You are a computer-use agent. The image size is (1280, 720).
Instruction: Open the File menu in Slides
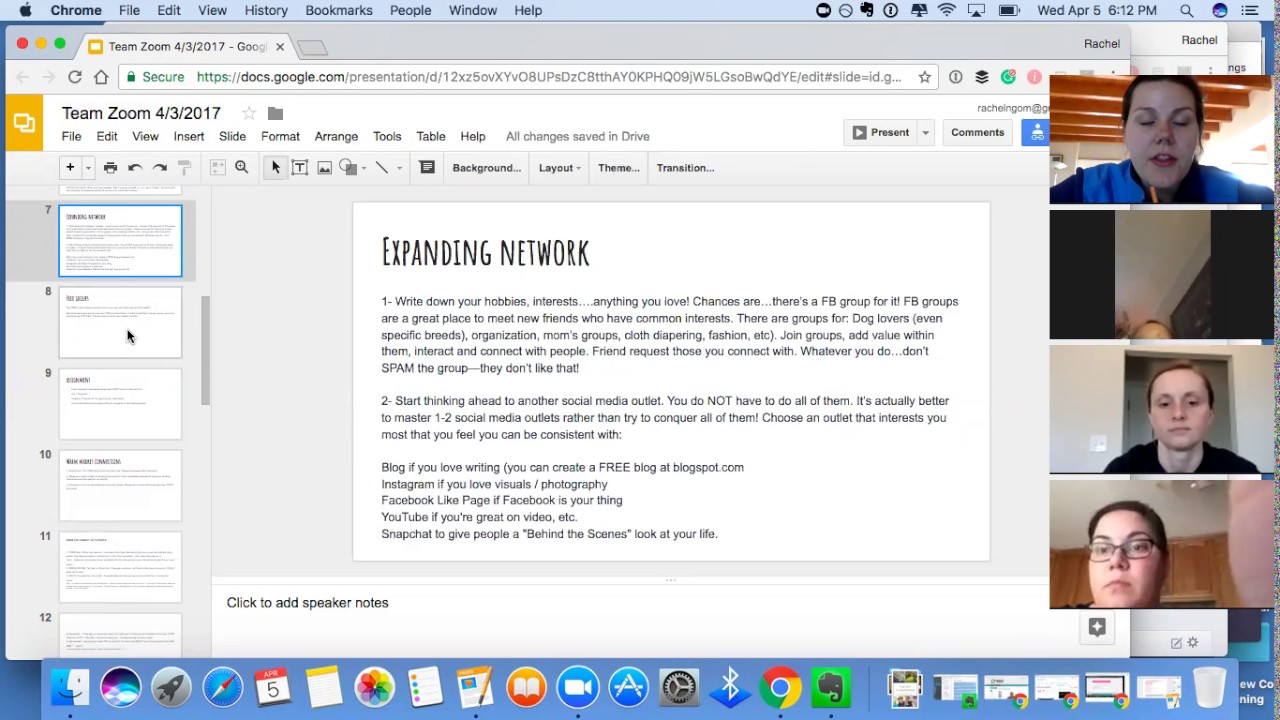pyautogui.click(x=72, y=136)
